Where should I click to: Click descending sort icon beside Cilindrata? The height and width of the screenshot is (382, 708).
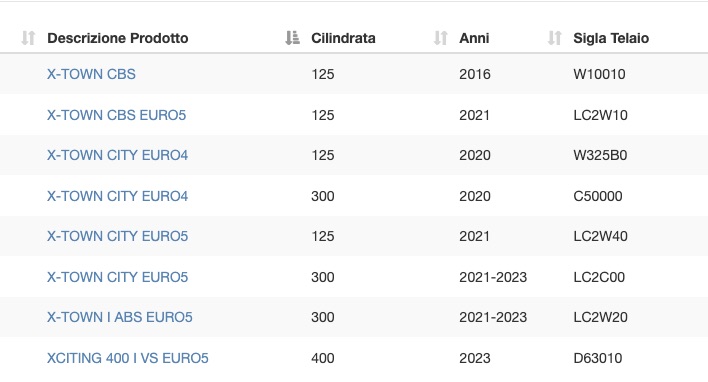293,38
